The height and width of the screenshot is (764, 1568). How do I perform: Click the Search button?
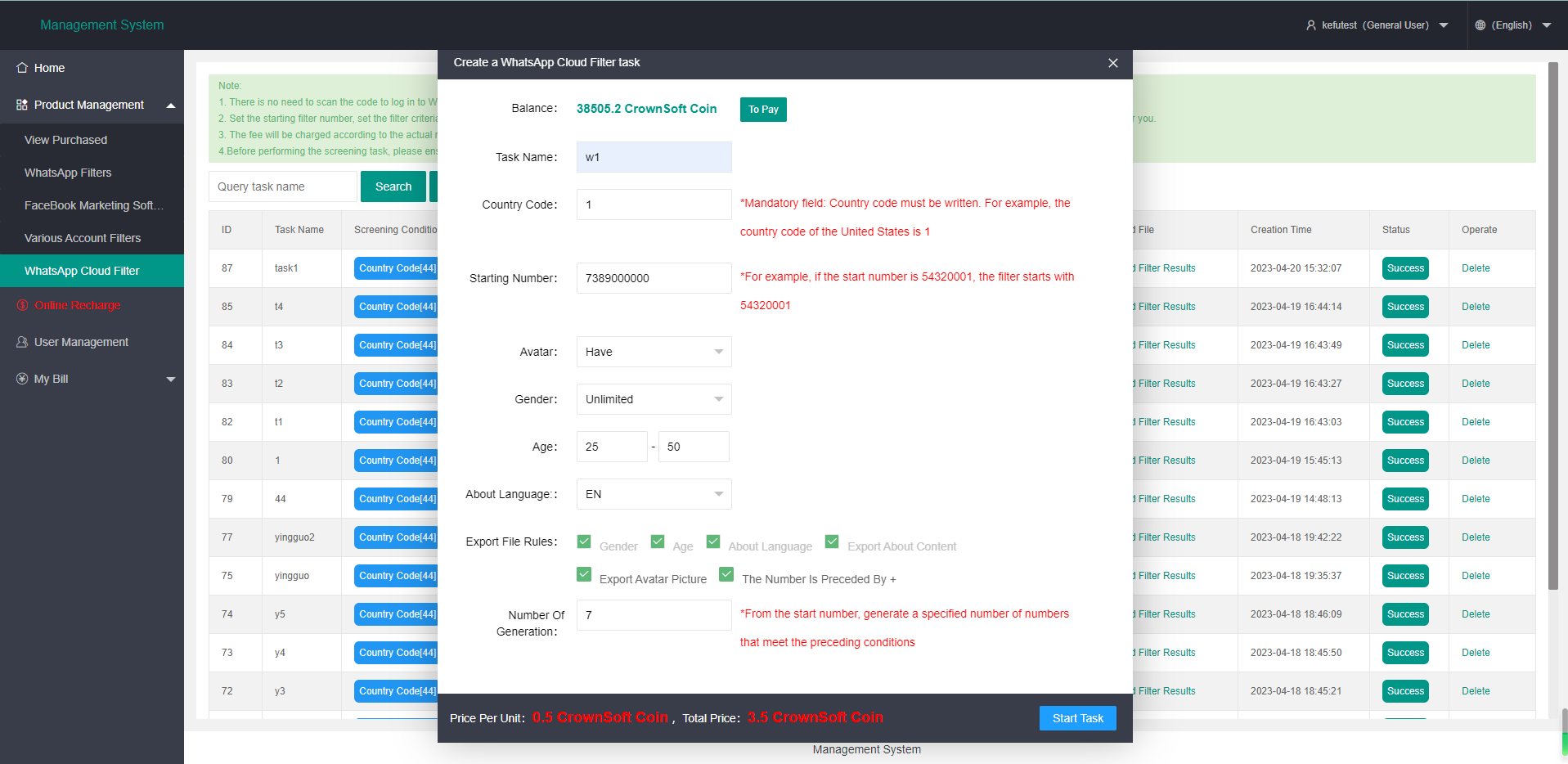[x=393, y=187]
